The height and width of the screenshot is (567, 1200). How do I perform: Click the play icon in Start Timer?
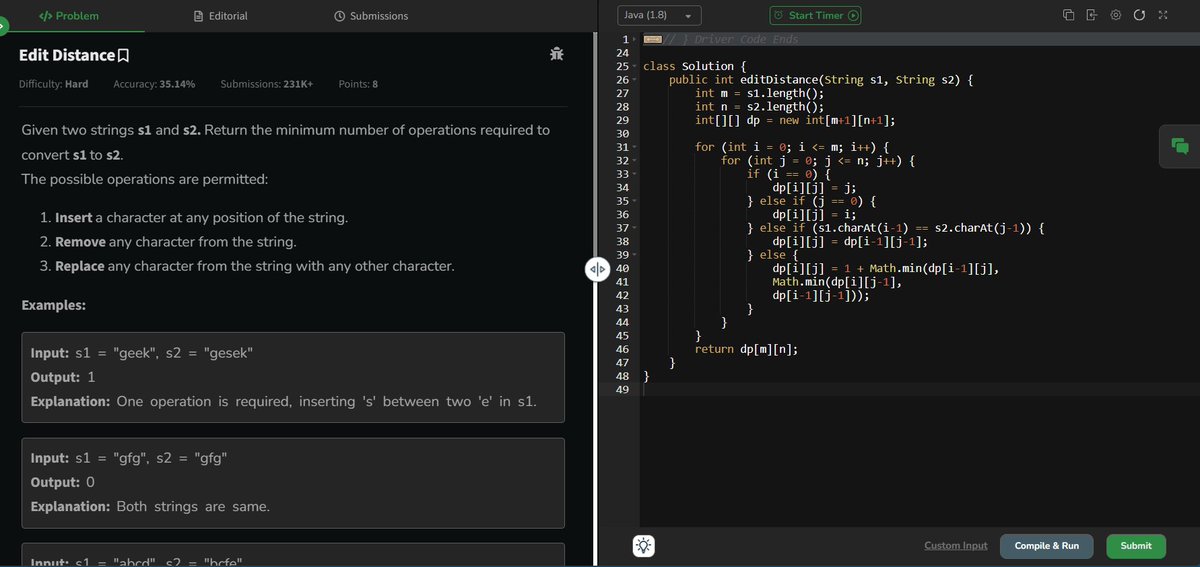(x=852, y=16)
